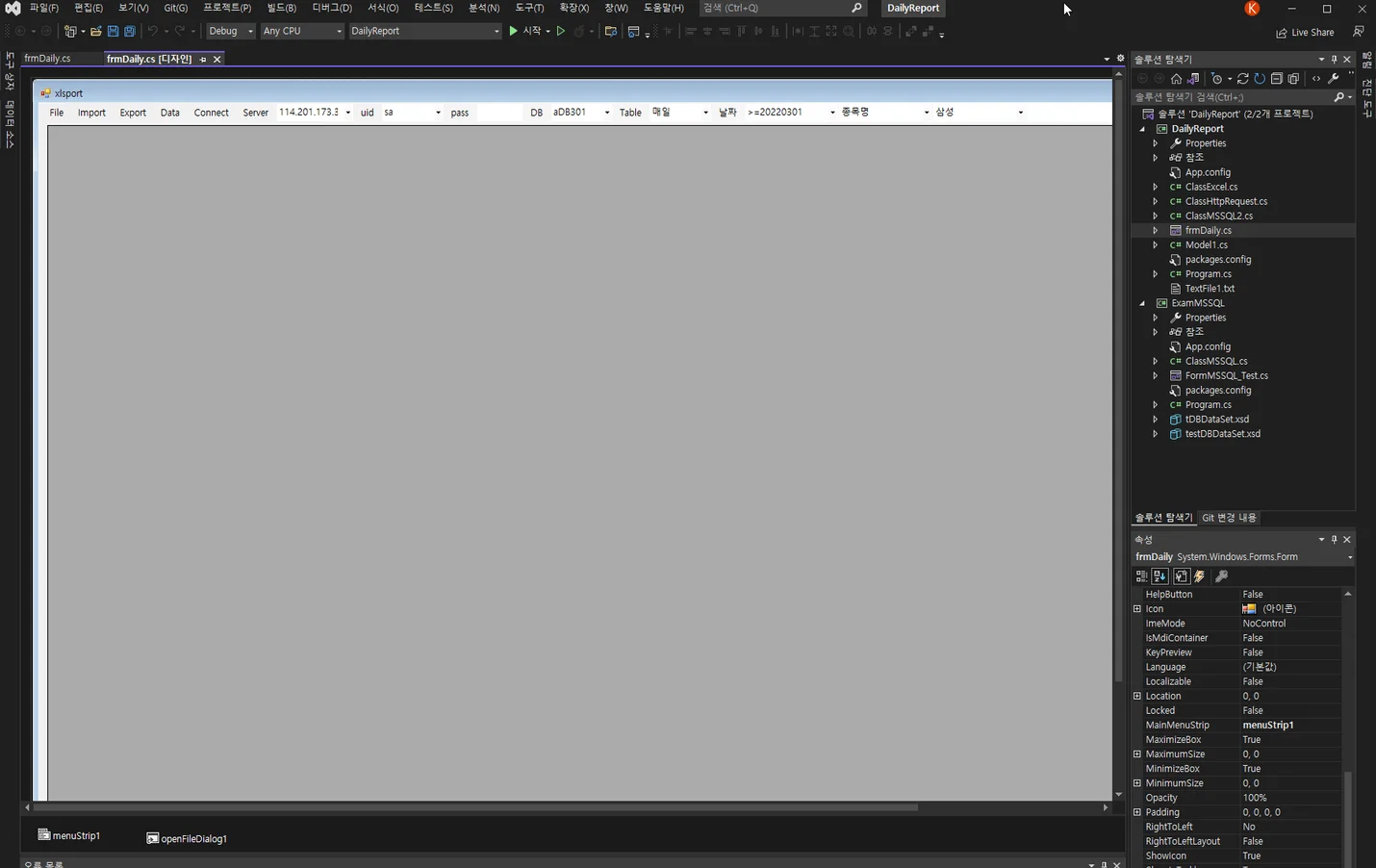Expand the Location property node
This screenshot has width=1376, height=868.
click(1137, 696)
